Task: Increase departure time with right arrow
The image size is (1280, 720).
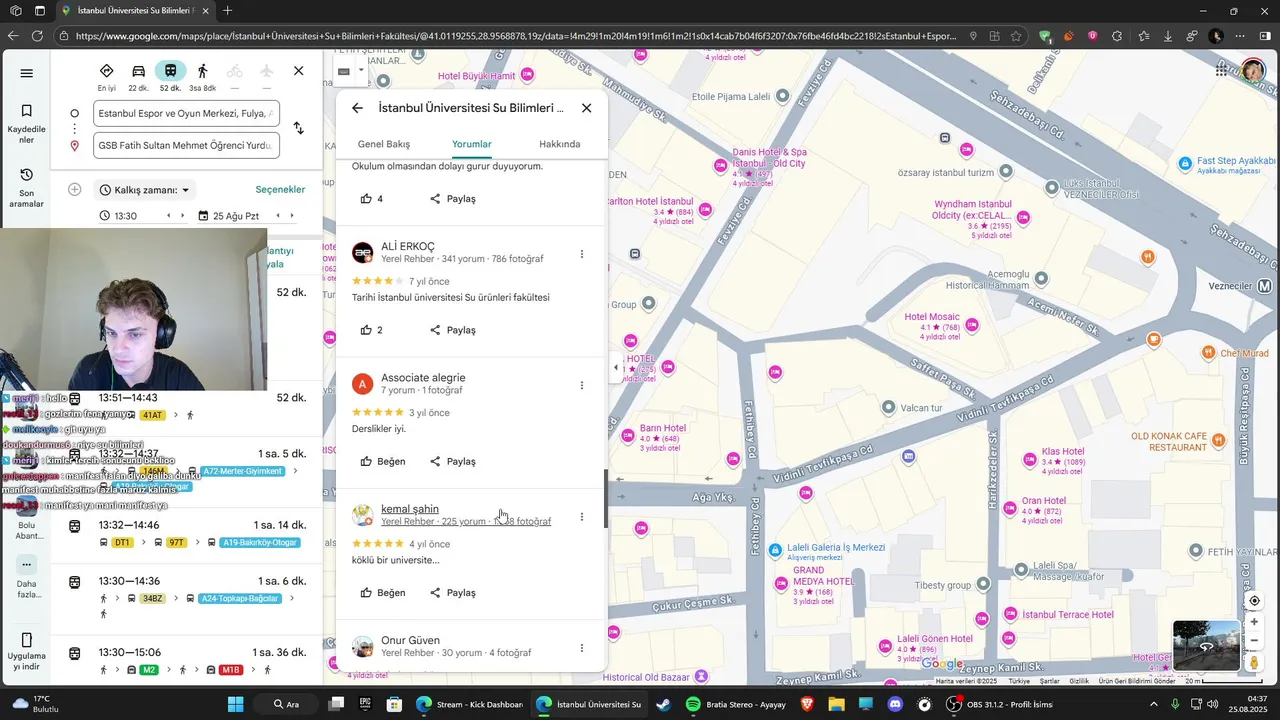Action: 182,216
